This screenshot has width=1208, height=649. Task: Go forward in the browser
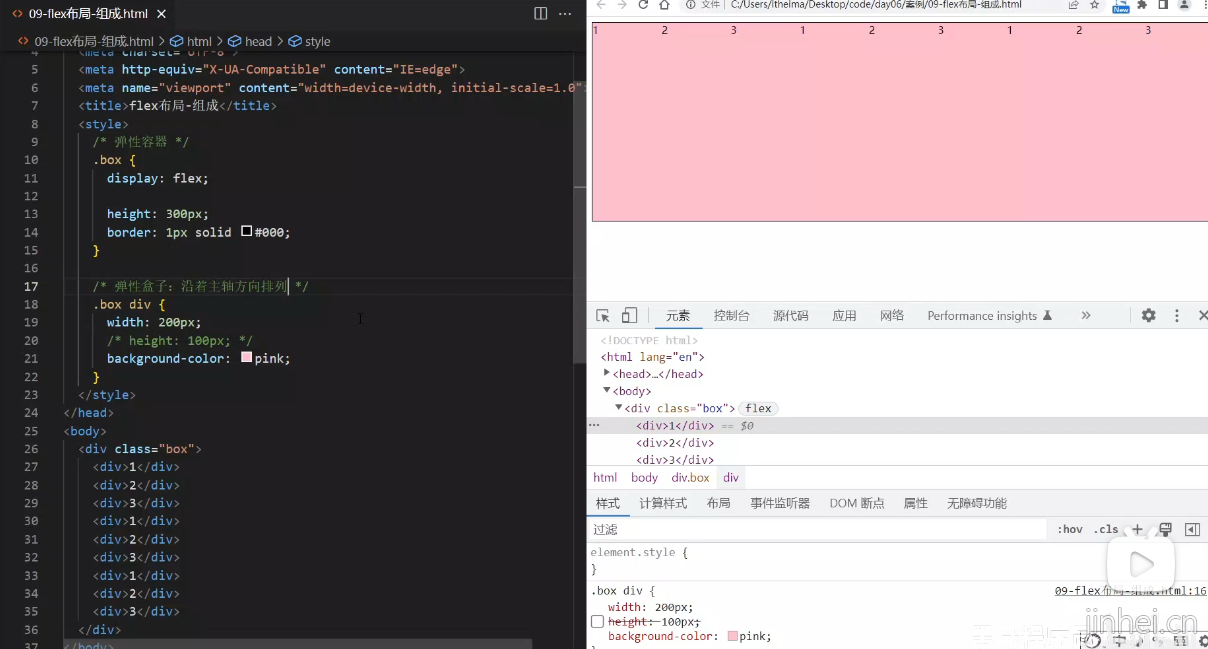click(x=621, y=5)
